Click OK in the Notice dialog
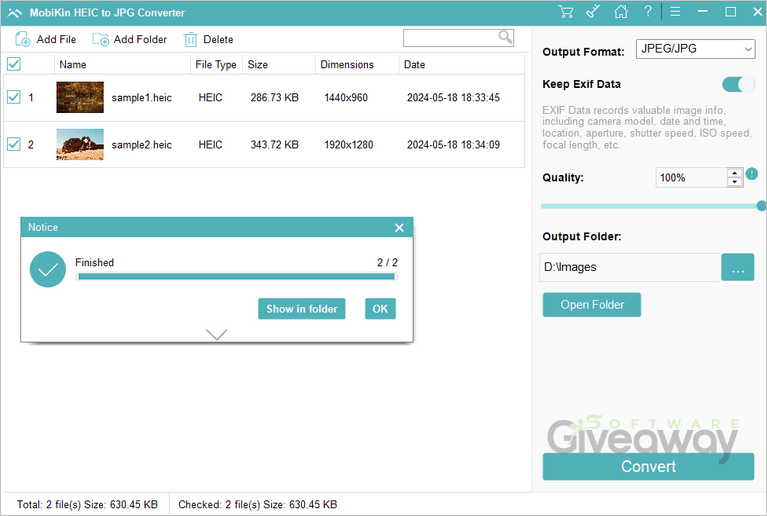767x516 pixels. tap(380, 309)
